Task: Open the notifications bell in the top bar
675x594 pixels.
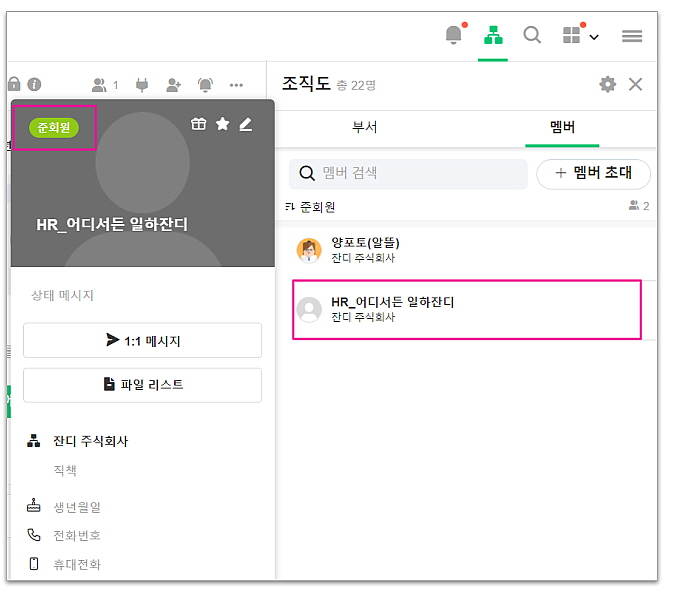Action: 454,36
